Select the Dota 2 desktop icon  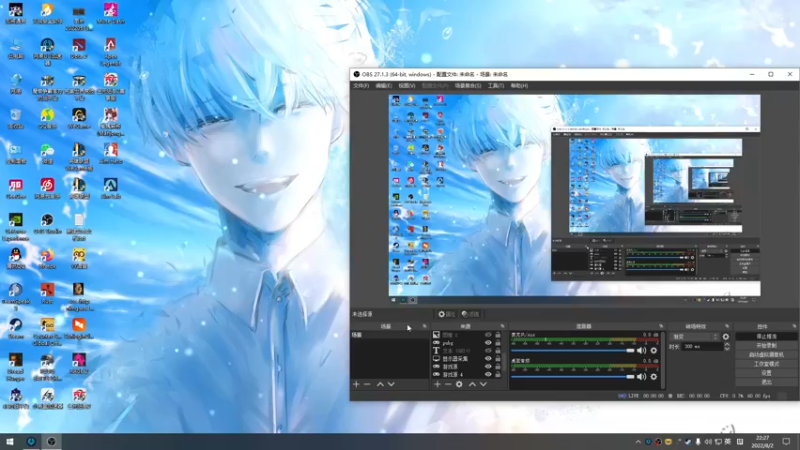click(x=79, y=48)
